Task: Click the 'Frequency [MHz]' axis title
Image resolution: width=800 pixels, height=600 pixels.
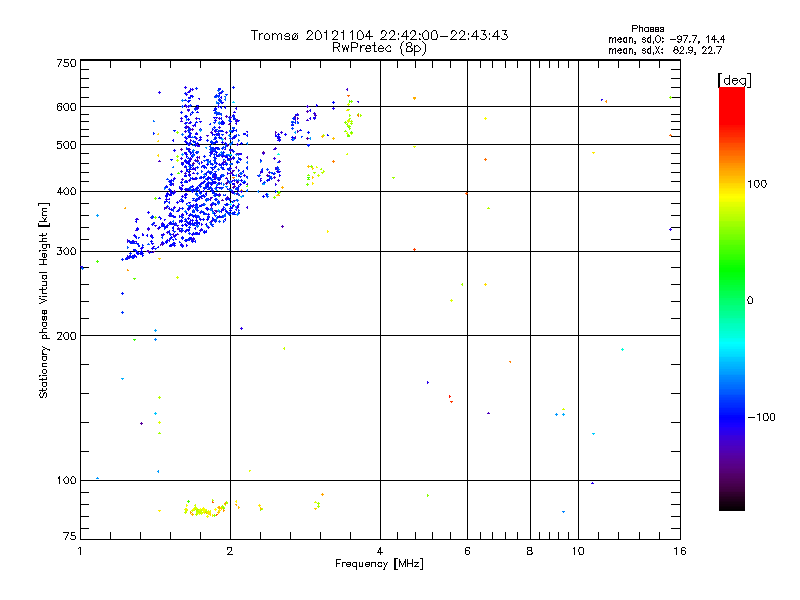Action: (x=379, y=564)
